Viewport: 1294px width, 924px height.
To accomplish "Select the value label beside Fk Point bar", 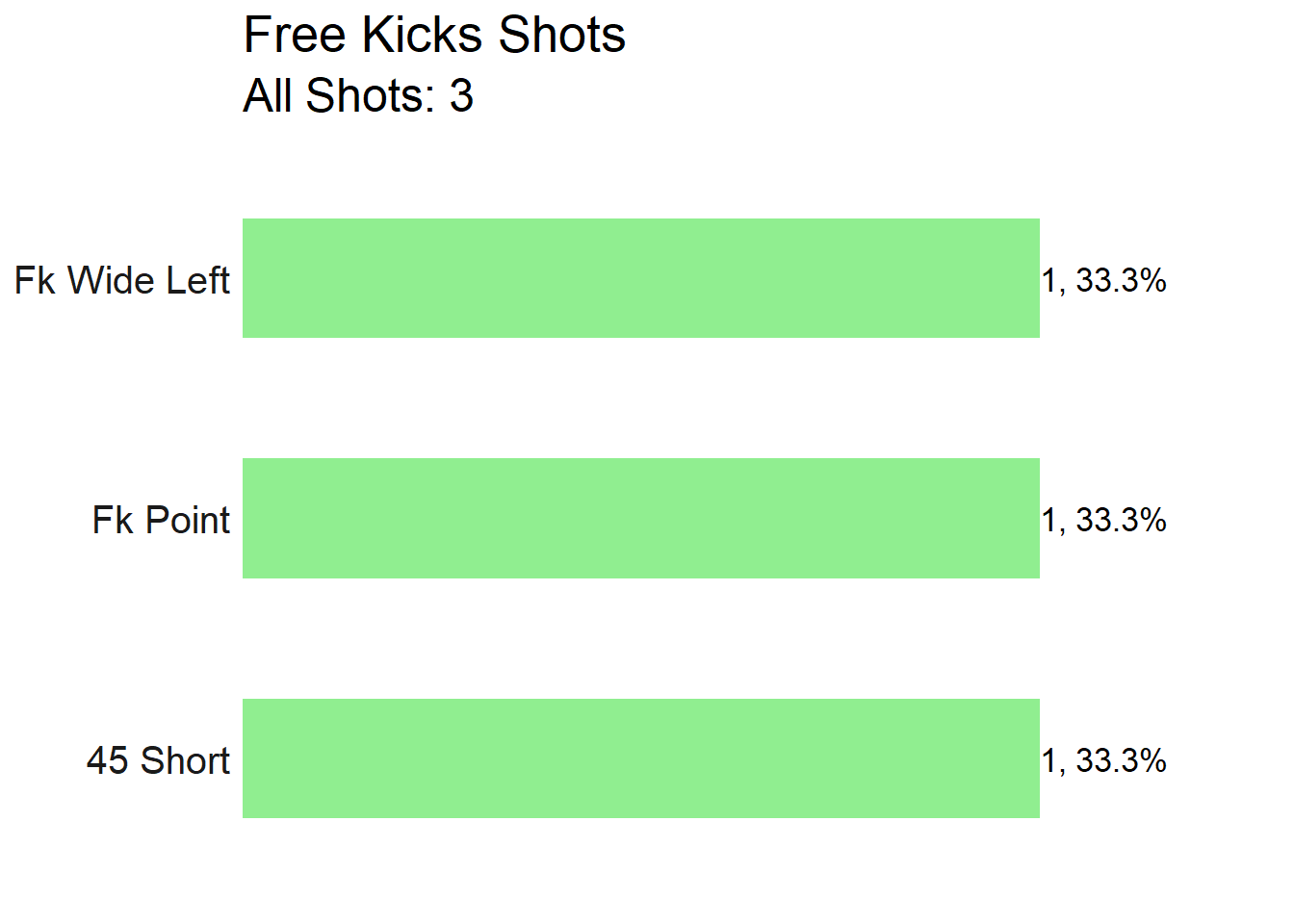I will click(x=1104, y=520).
